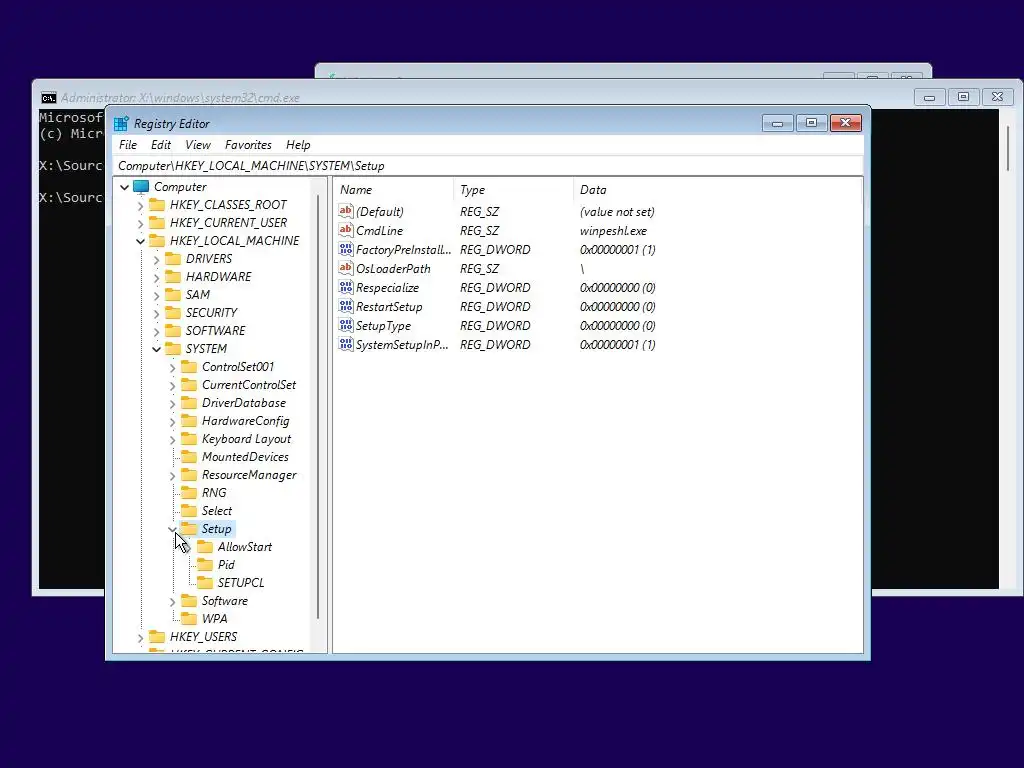The height and width of the screenshot is (768, 1024).
Task: Select the DriverDatabase key
Action: (x=244, y=403)
